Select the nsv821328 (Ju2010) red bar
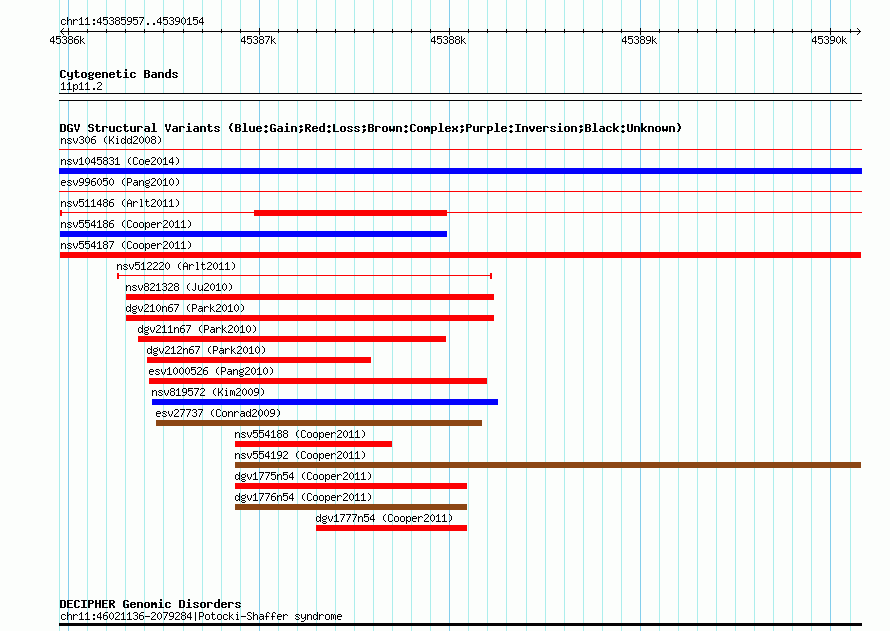 [x=310, y=297]
